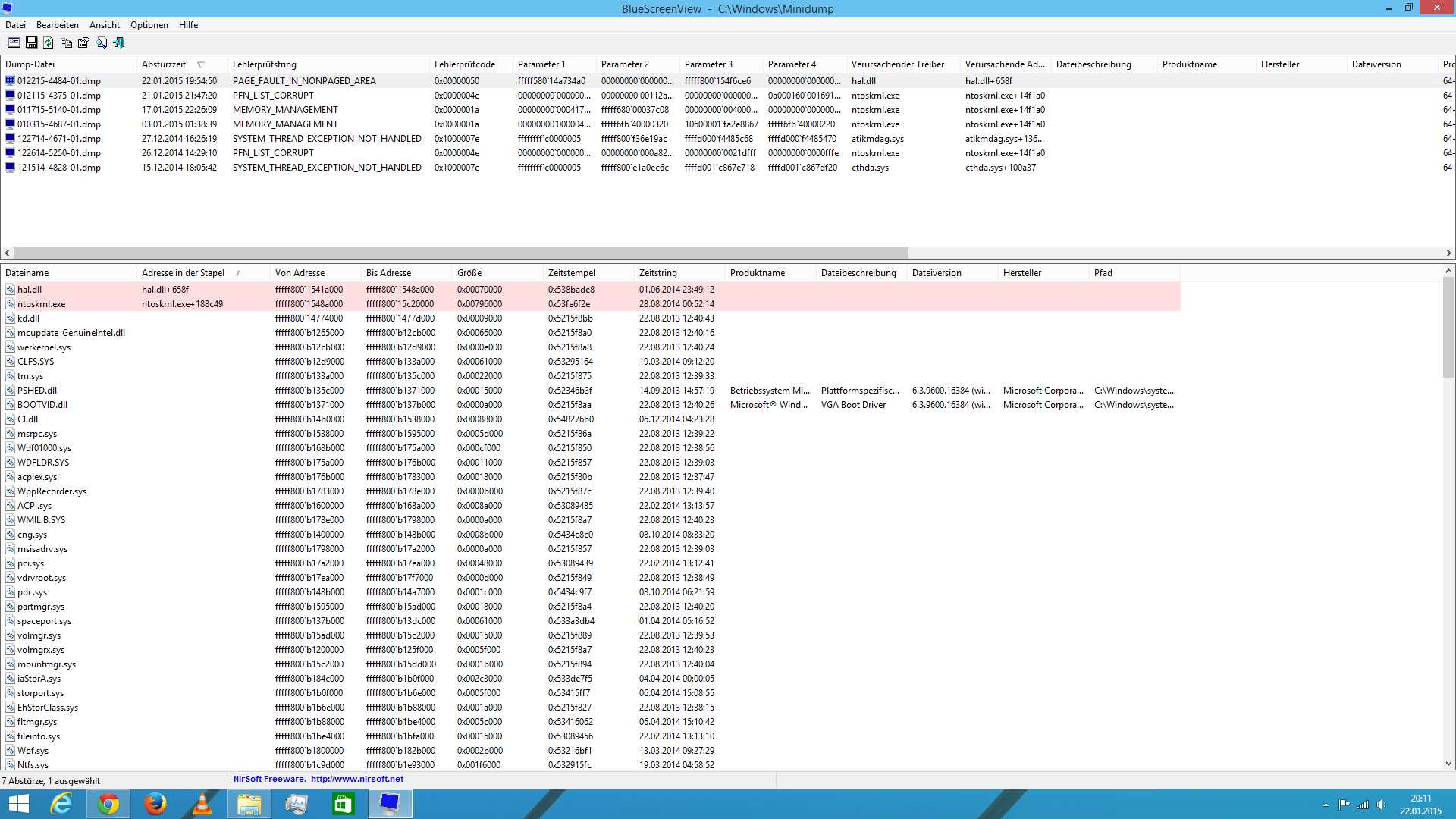Open the Properties toolbar icon
The width and height of the screenshot is (1456, 819).
pyautogui.click(x=83, y=42)
